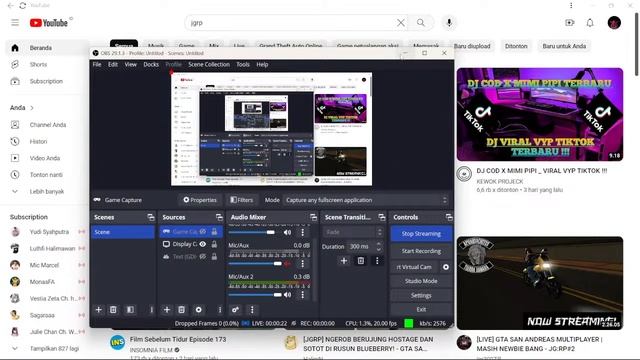Go to YouTube home via logo
The image size is (640, 360).
click(49, 23)
